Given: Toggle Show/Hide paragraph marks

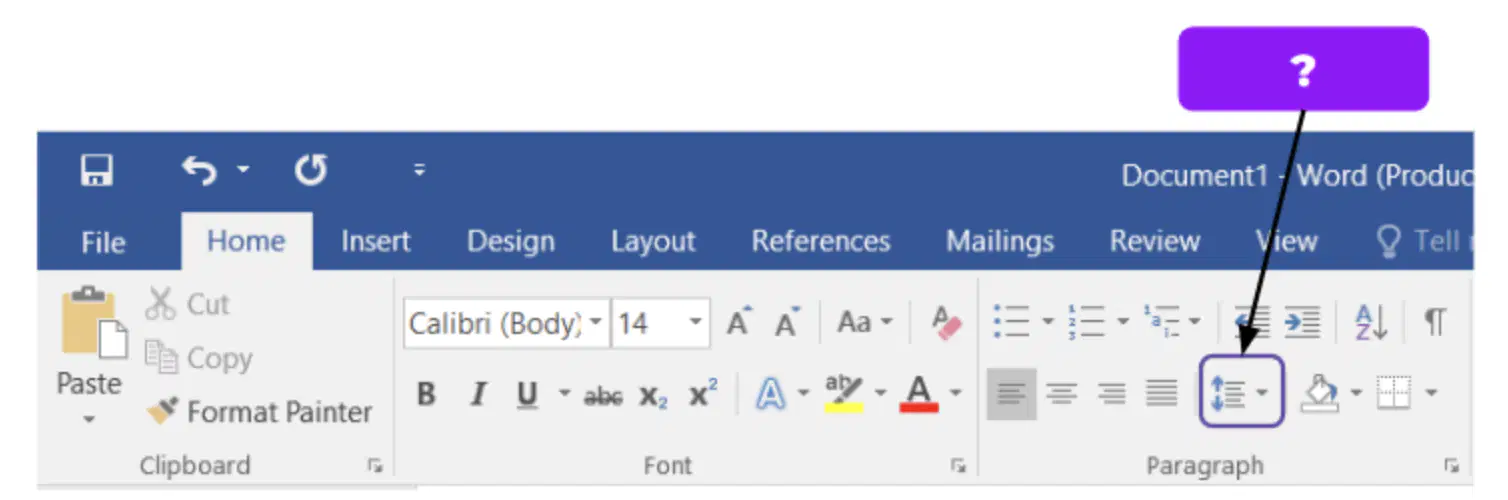Looking at the screenshot, I should click(1435, 322).
